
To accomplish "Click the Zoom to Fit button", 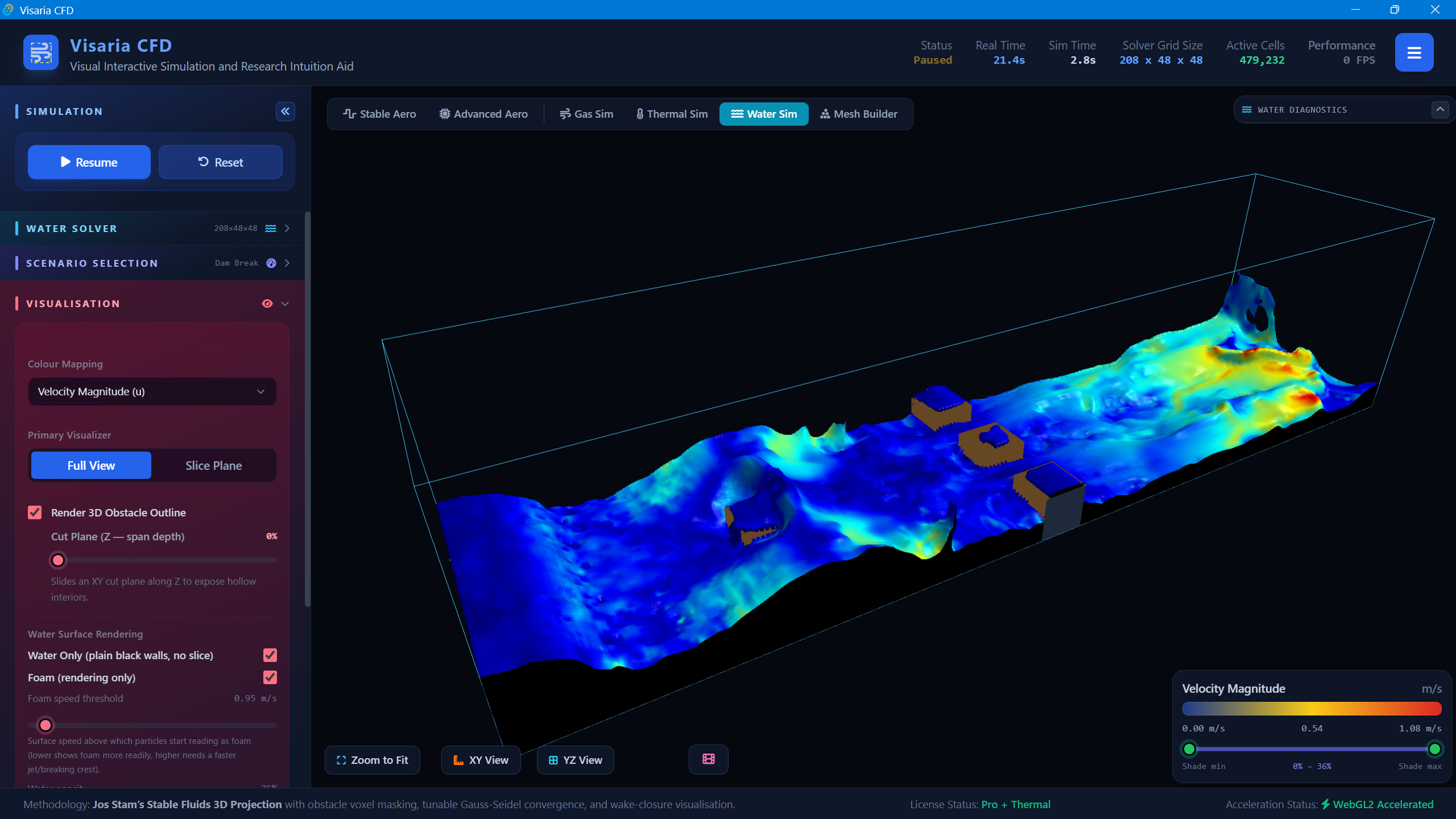I will pyautogui.click(x=373, y=760).
